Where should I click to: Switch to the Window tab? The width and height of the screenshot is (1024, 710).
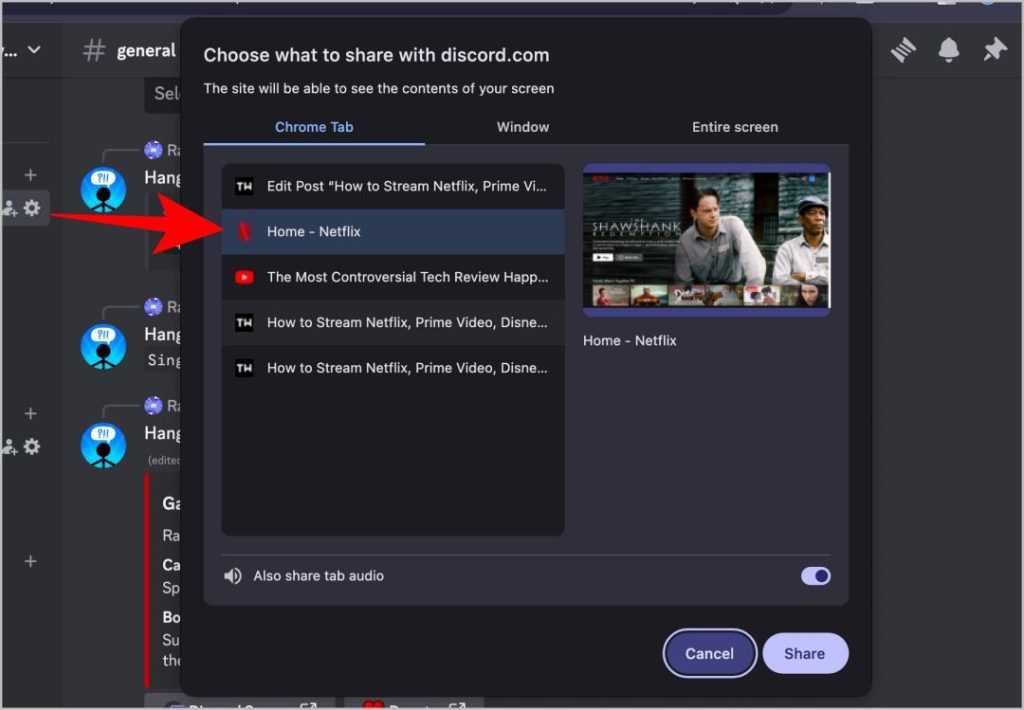pyautogui.click(x=522, y=127)
